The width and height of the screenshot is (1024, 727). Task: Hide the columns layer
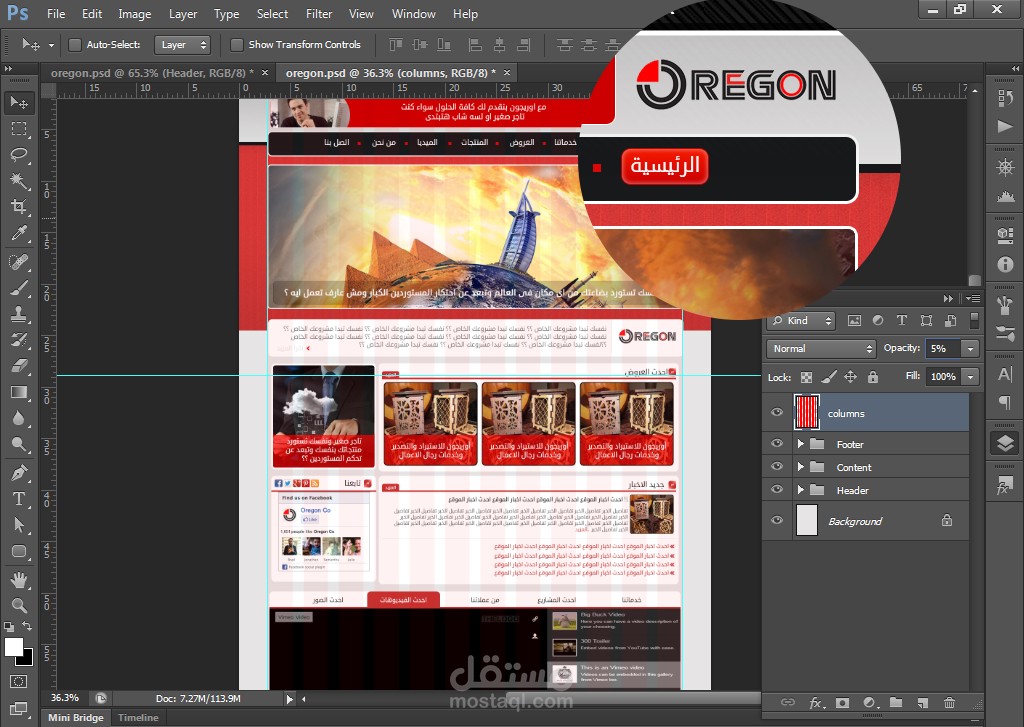tap(776, 412)
